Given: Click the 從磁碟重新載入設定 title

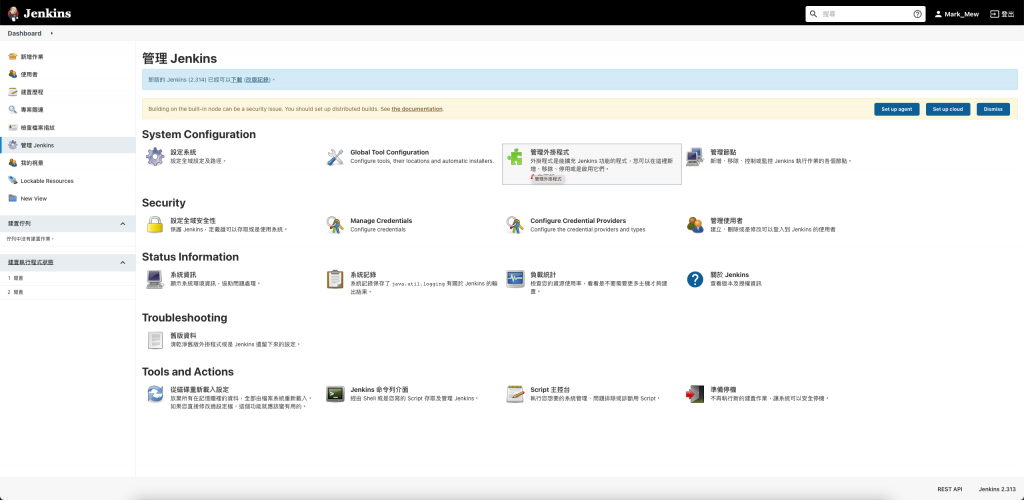Looking at the screenshot, I should [x=199, y=390].
